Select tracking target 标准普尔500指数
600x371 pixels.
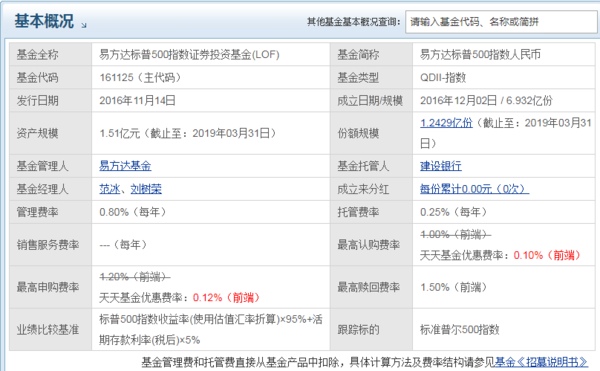tap(460, 330)
